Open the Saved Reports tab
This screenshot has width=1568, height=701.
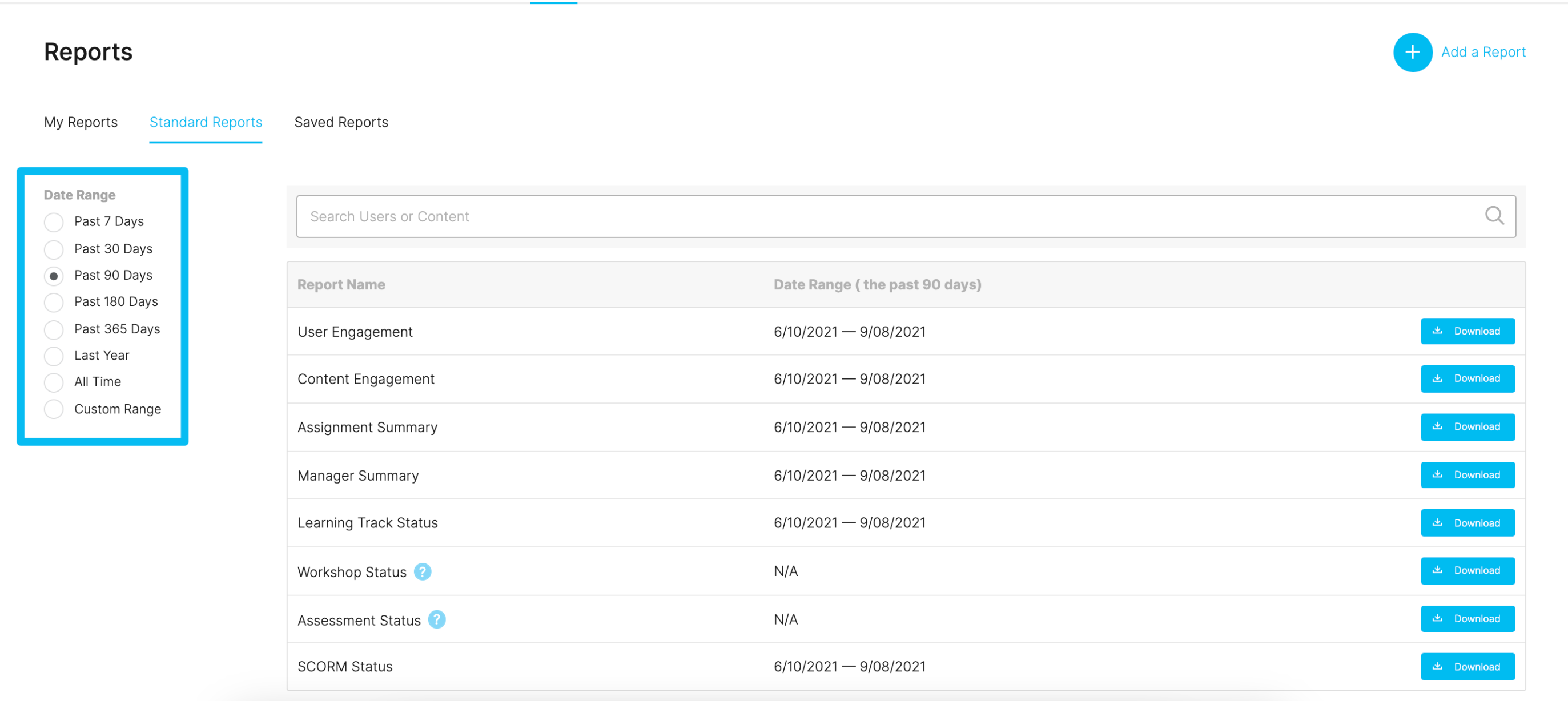click(341, 122)
